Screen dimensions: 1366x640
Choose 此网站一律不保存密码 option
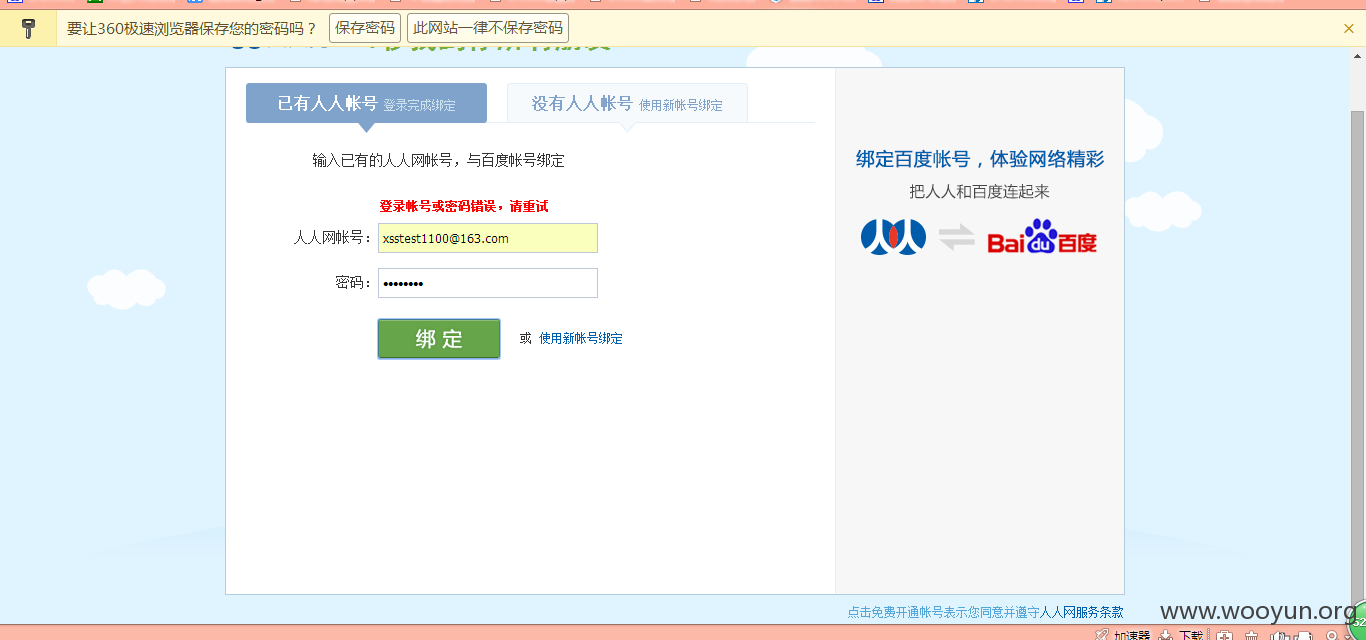click(x=488, y=28)
